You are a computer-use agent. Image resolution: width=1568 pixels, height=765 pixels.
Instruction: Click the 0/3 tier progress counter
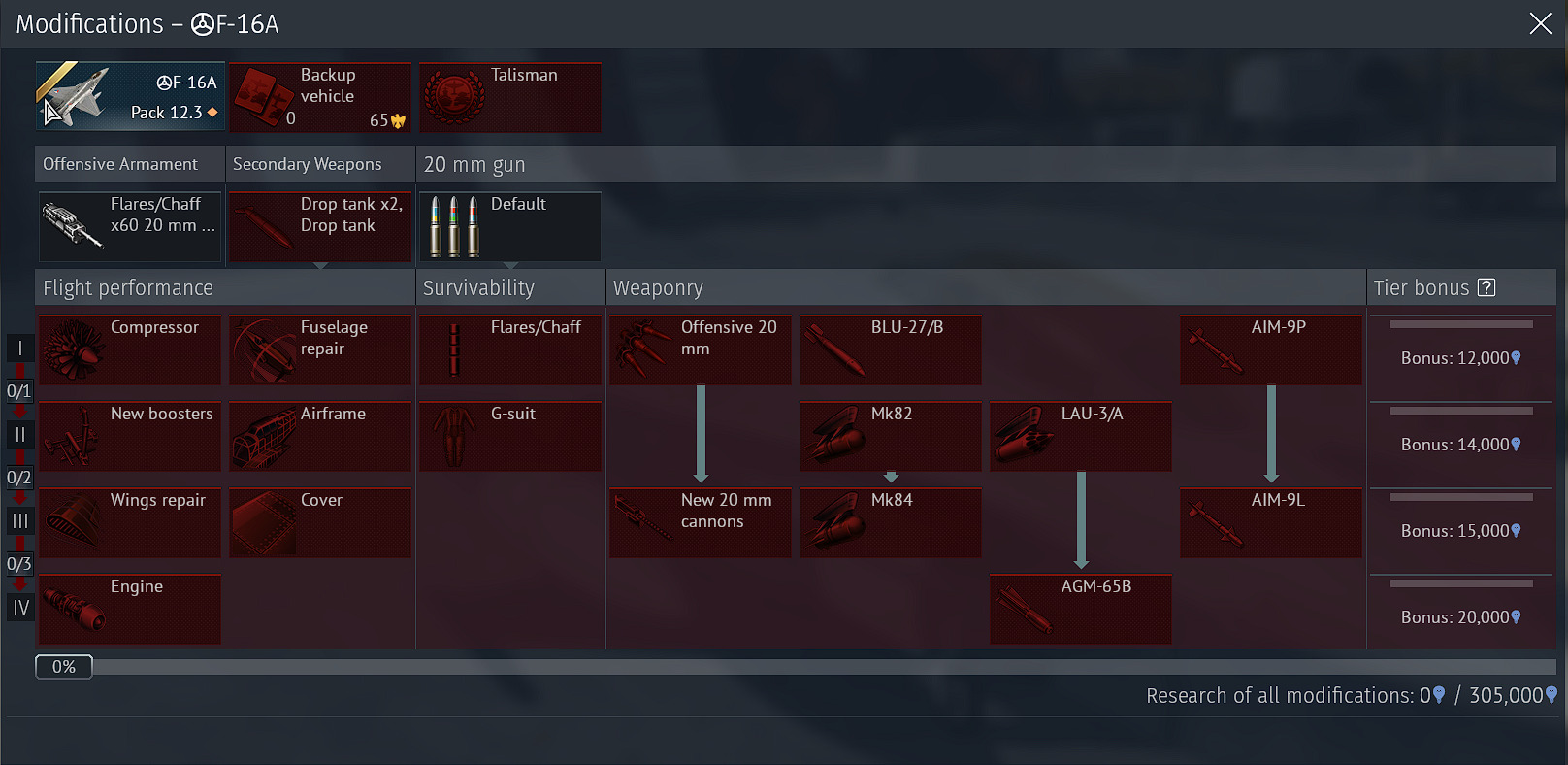pyautogui.click(x=19, y=564)
